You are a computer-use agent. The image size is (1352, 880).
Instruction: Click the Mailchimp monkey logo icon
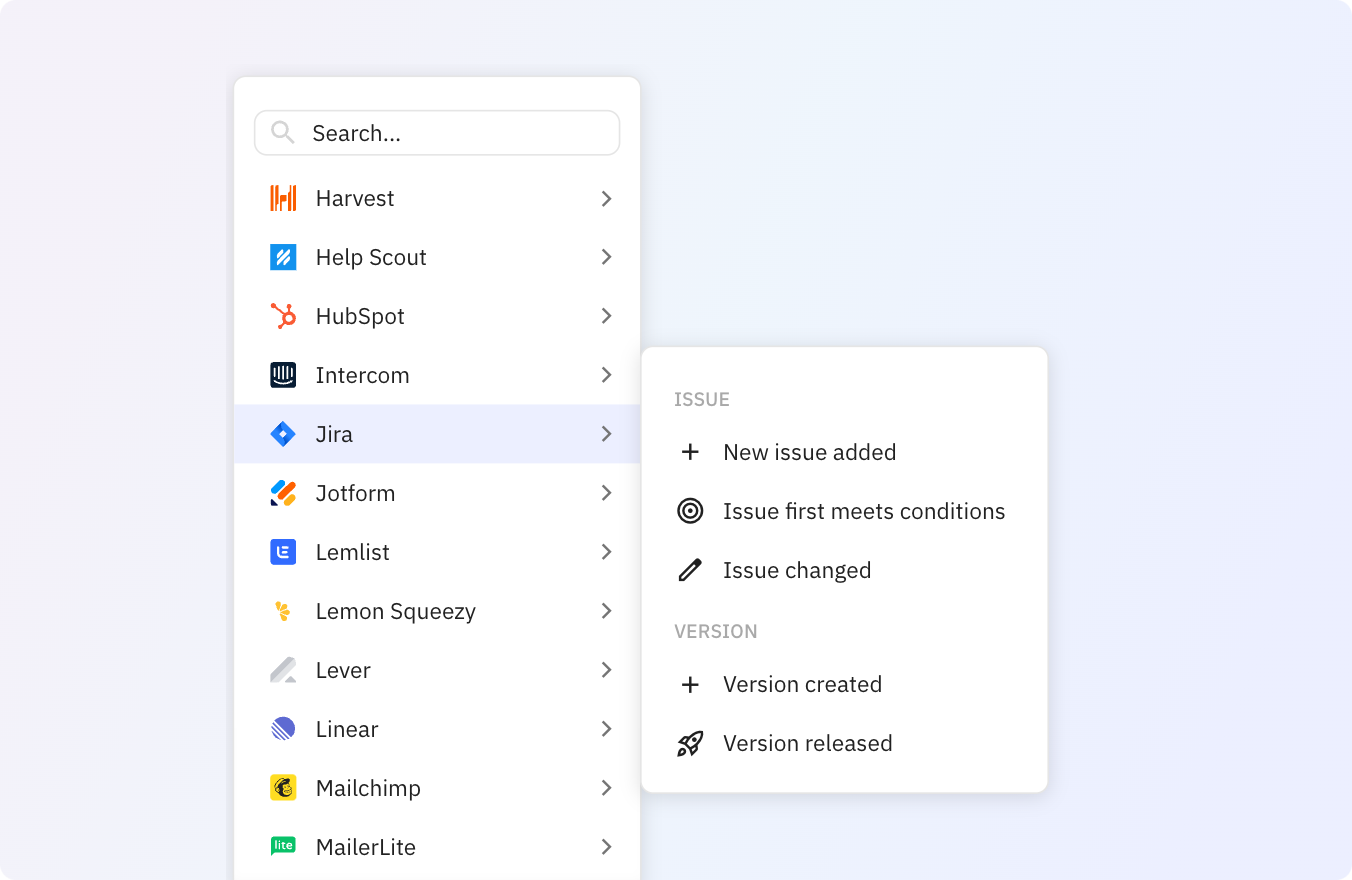point(283,788)
